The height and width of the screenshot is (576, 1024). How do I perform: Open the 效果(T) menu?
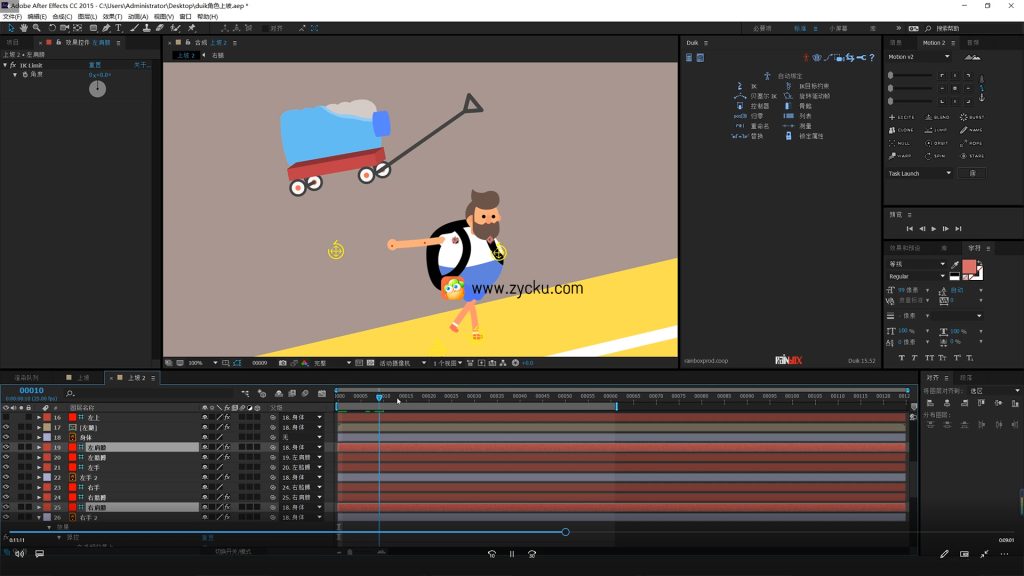click(x=112, y=17)
